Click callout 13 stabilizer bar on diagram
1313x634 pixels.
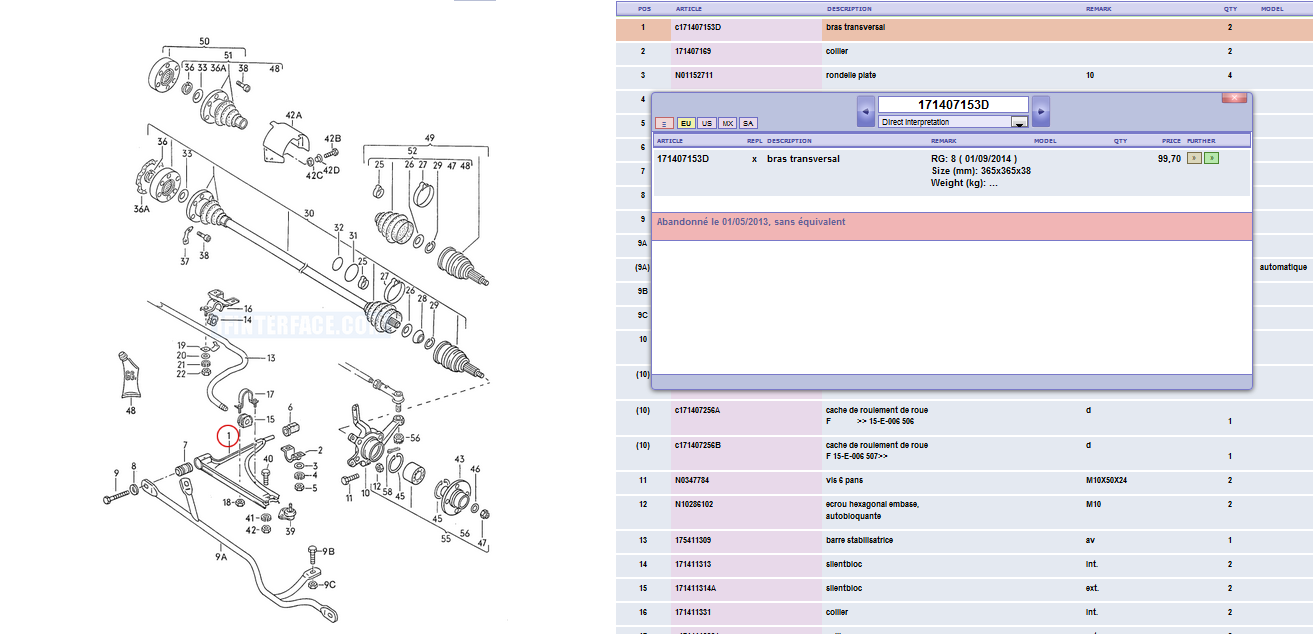click(x=271, y=357)
